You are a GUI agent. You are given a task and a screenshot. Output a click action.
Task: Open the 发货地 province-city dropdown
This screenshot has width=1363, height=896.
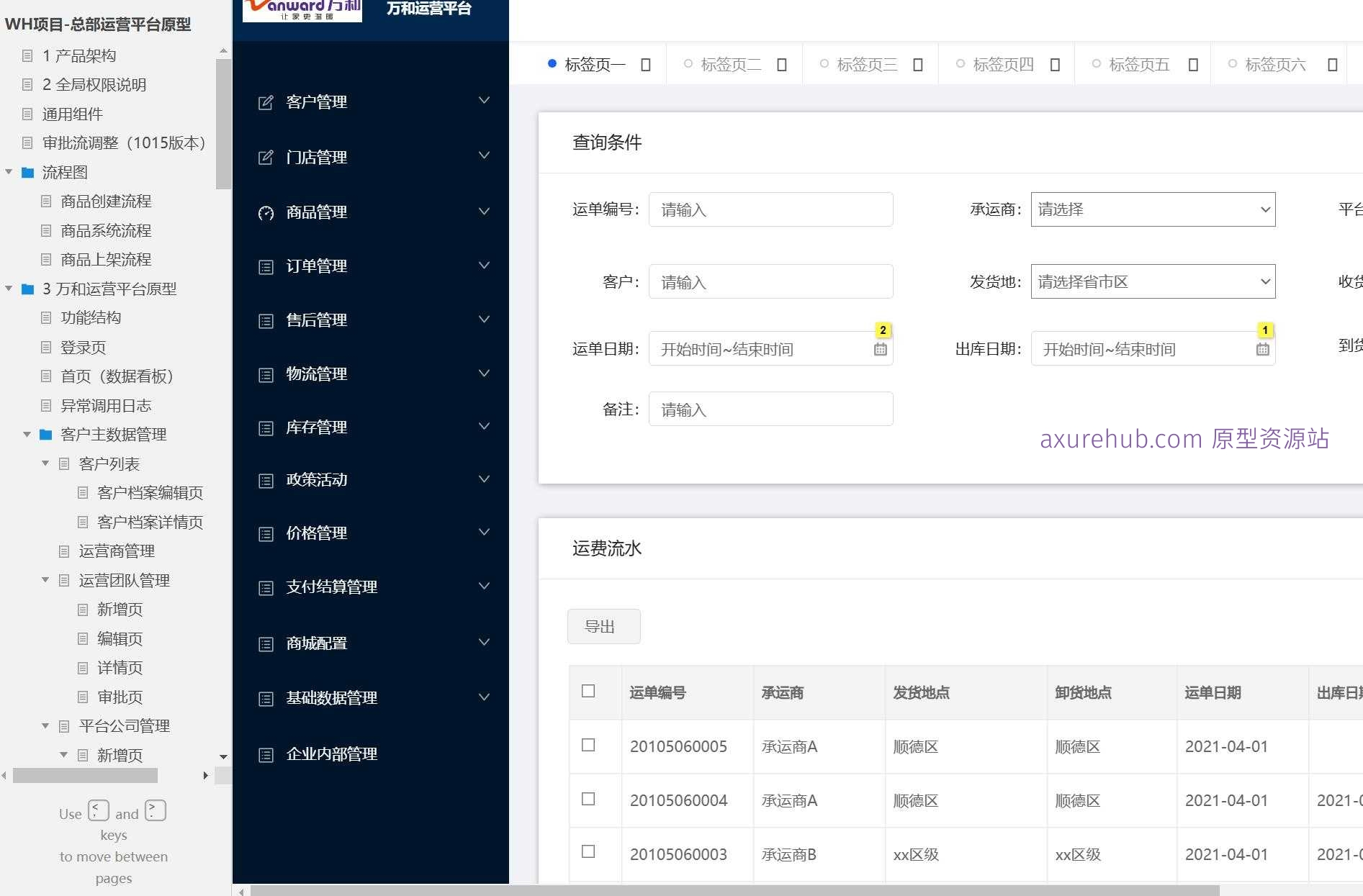pyautogui.click(x=1152, y=281)
